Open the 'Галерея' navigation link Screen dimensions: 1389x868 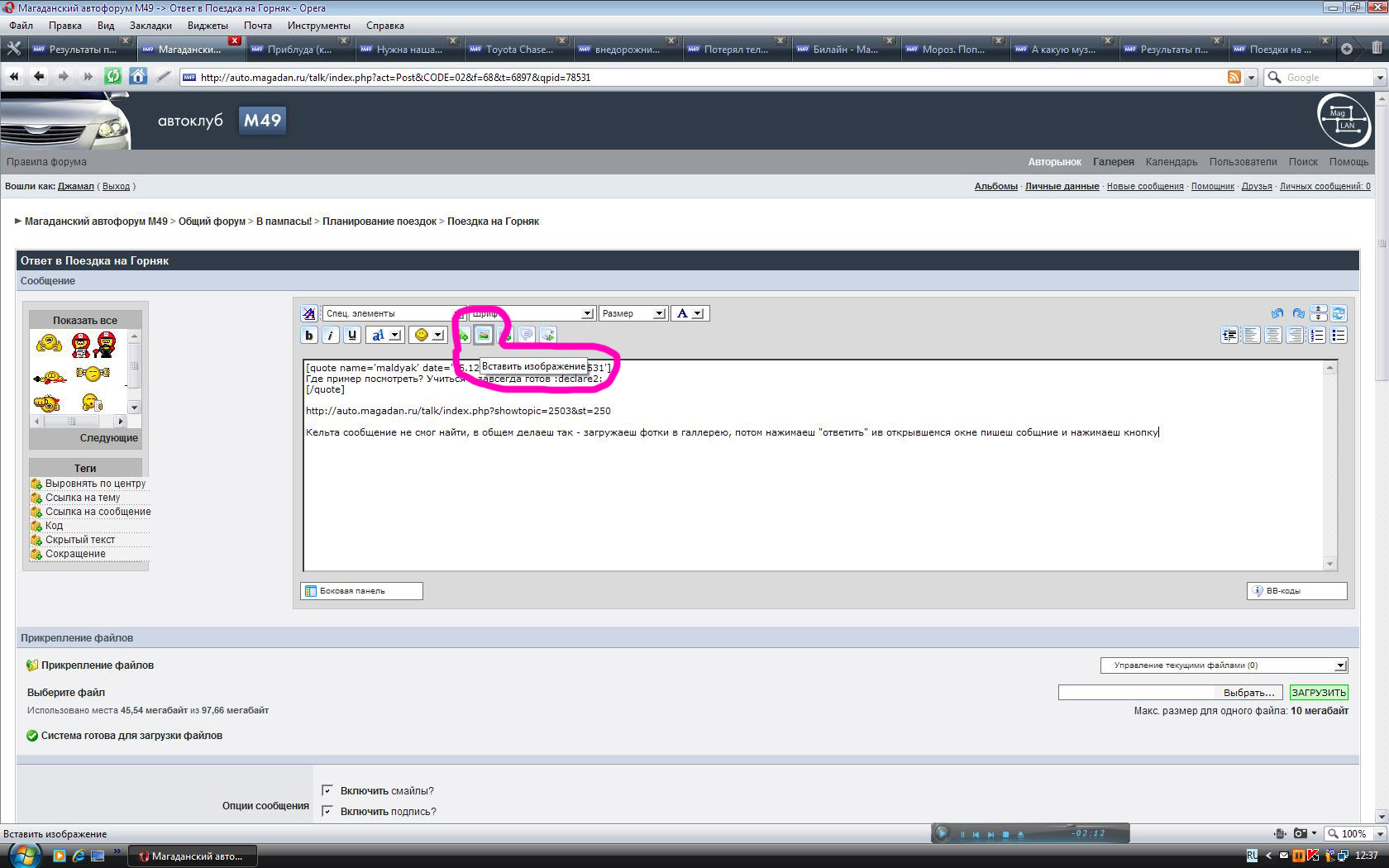(1113, 162)
